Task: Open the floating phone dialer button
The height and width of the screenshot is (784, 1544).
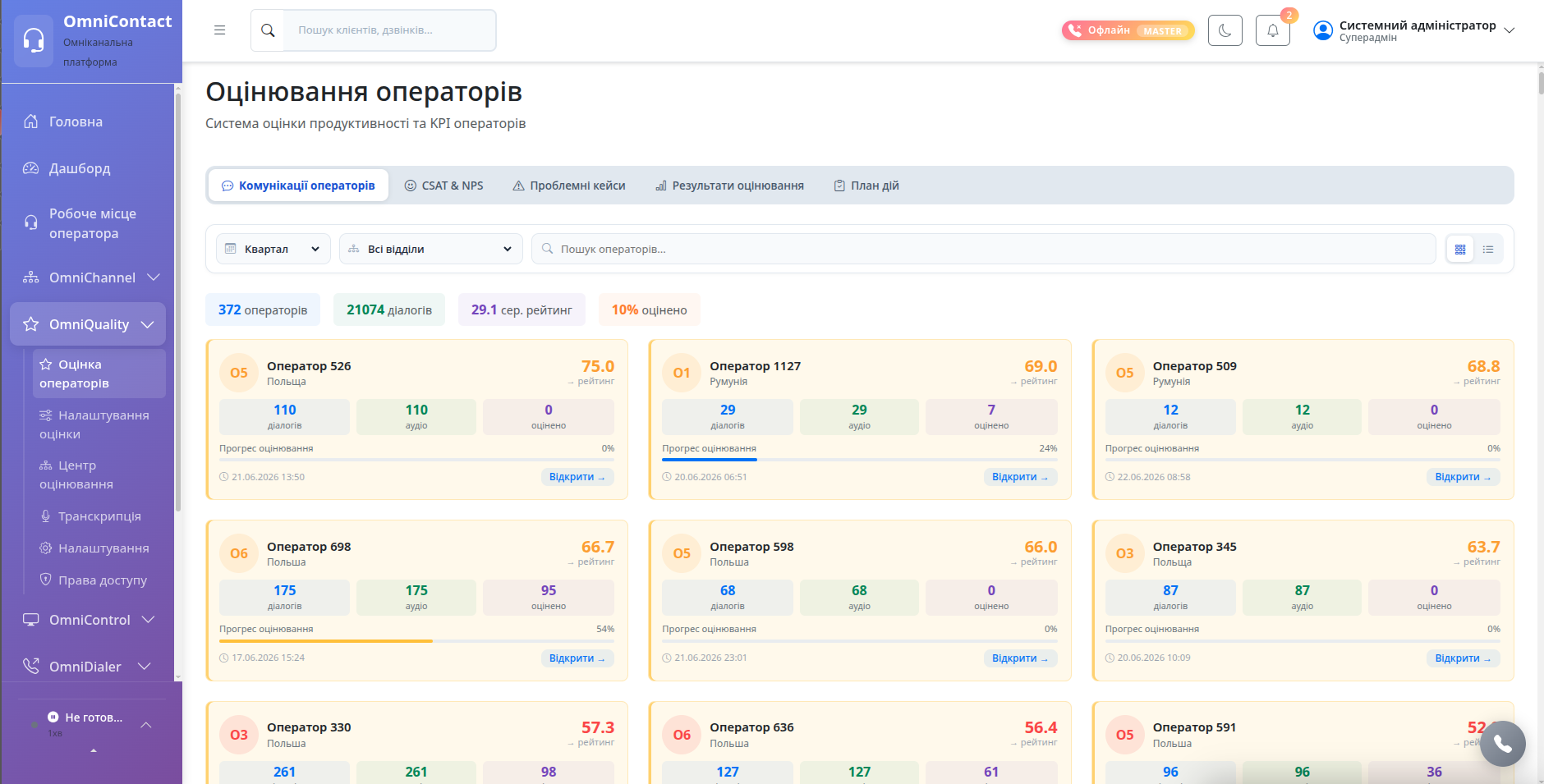Action: (x=1502, y=744)
